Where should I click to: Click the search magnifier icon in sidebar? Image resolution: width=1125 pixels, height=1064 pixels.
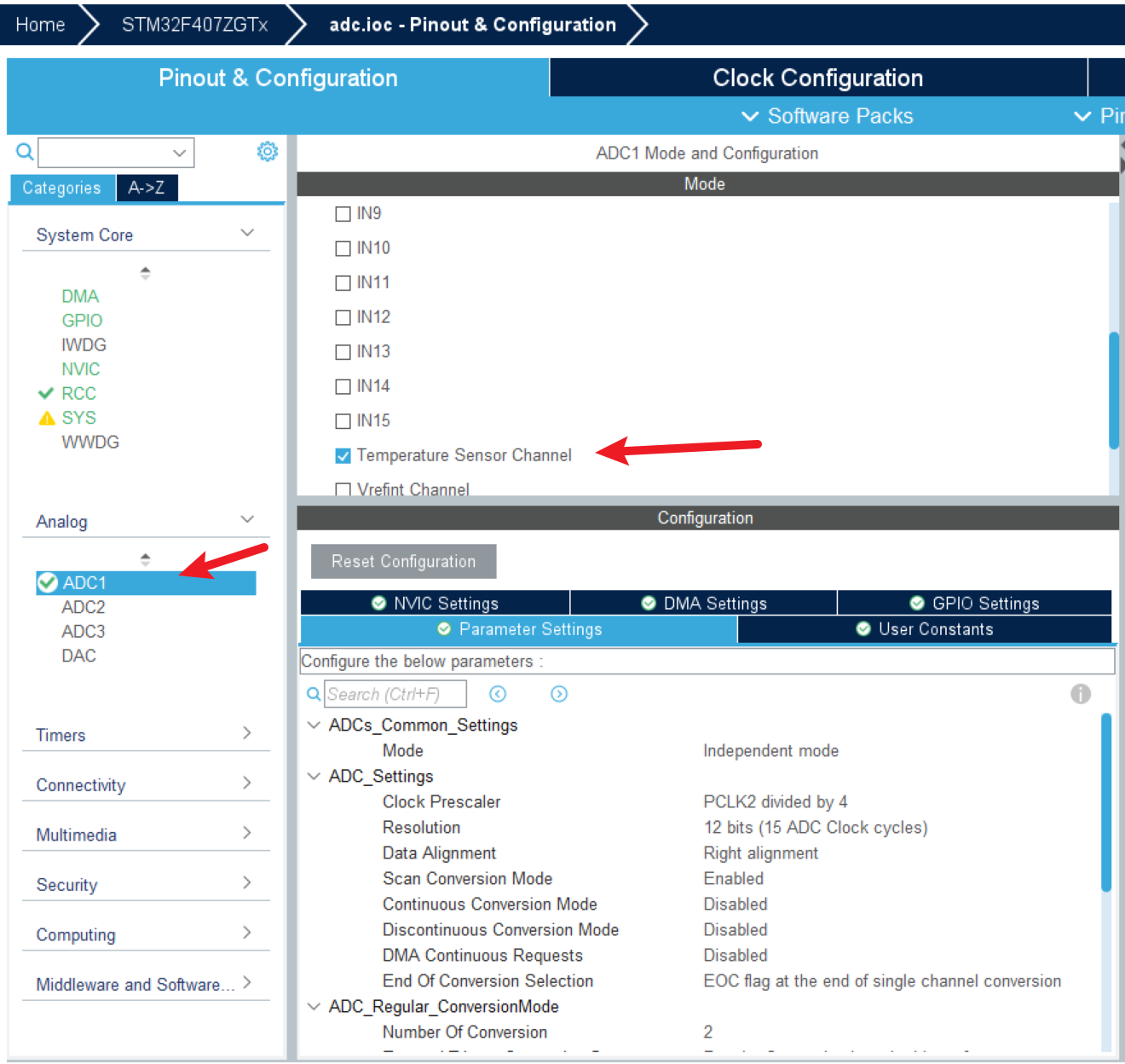pos(25,152)
